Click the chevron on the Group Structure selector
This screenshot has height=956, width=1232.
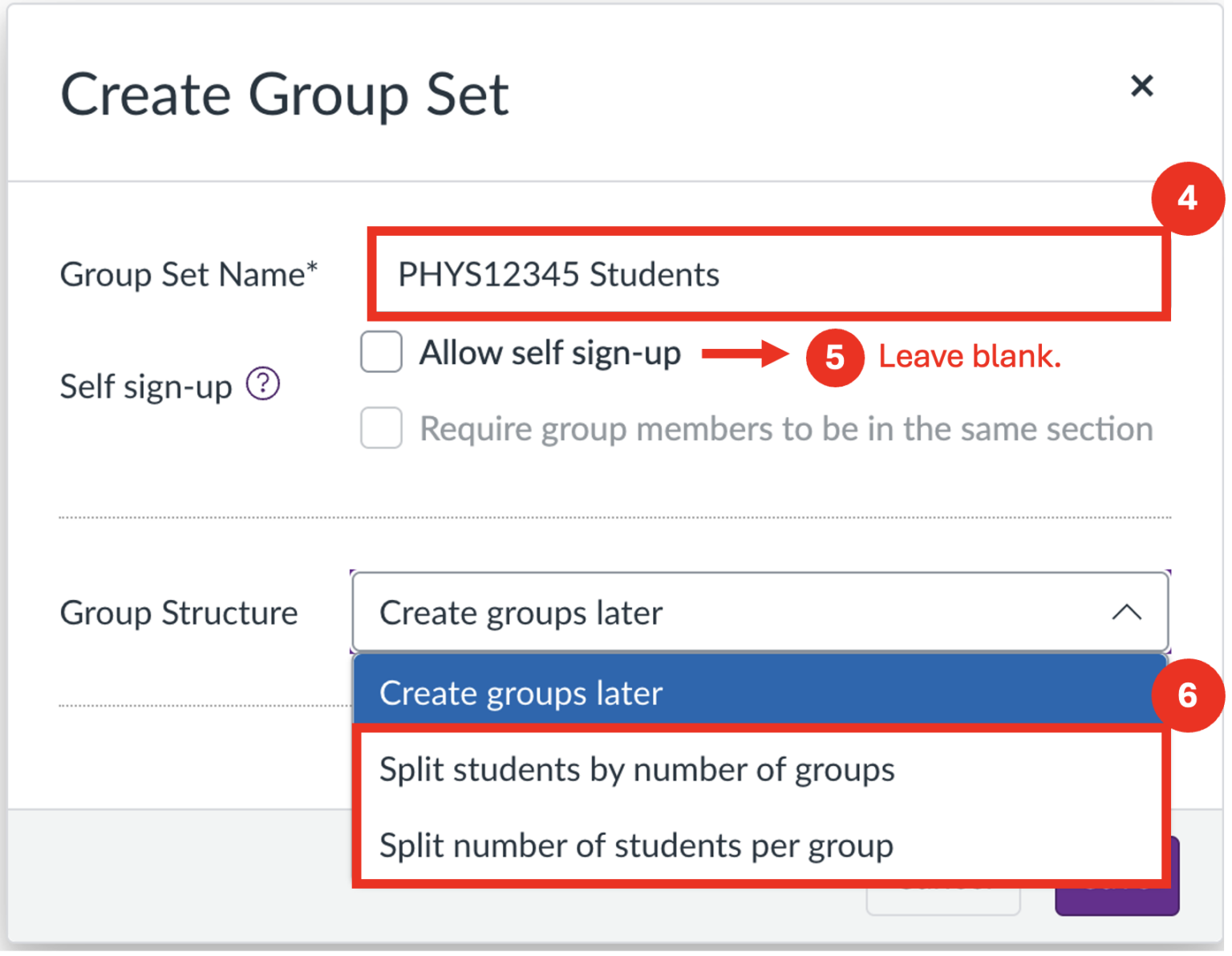pyautogui.click(x=1129, y=612)
